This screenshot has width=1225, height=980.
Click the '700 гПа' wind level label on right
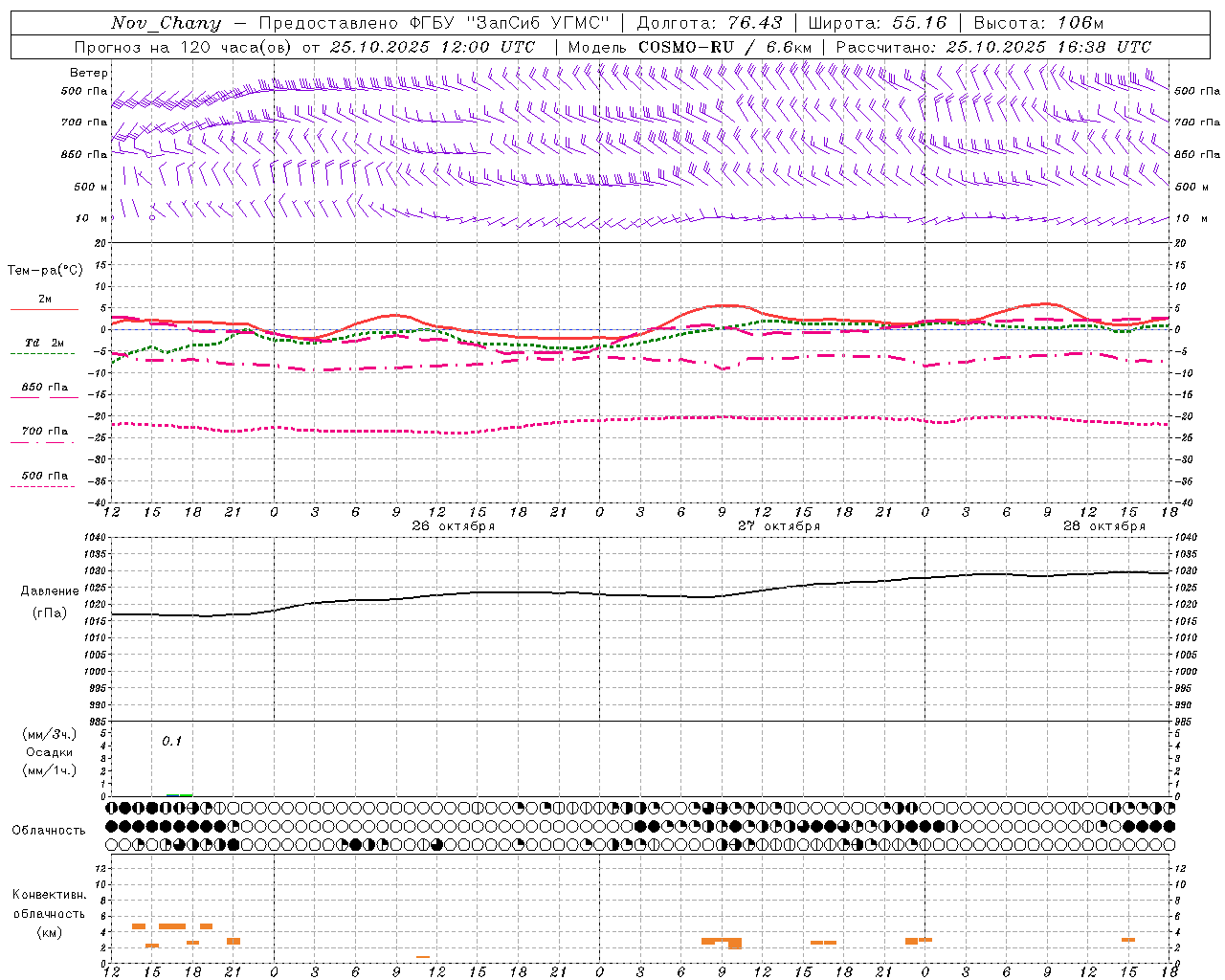[1197, 122]
